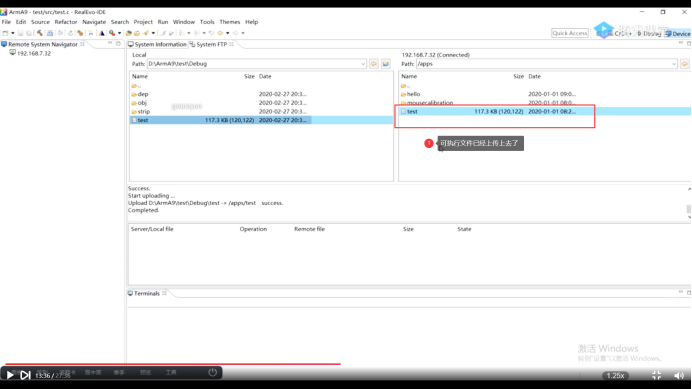
Task: Open the Window menu
Action: [x=184, y=22]
